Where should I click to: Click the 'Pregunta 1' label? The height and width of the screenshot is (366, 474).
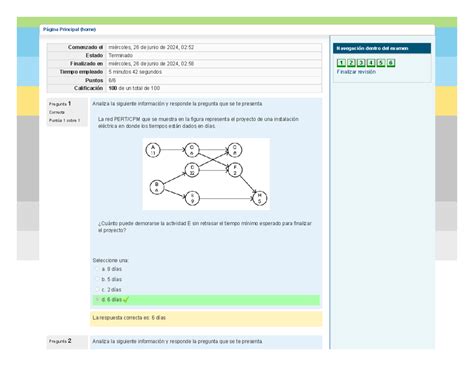(x=60, y=104)
